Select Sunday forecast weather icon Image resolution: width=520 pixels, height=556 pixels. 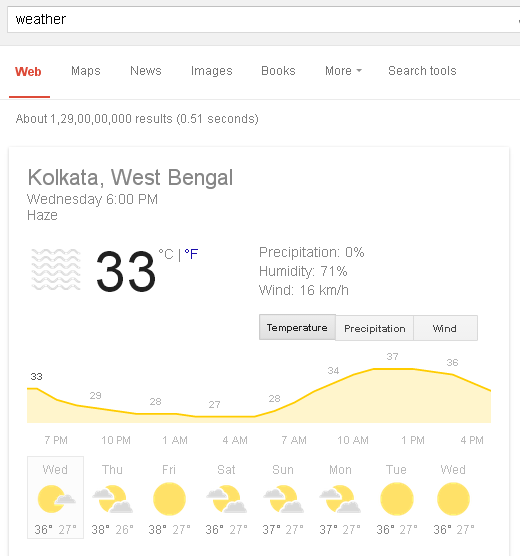click(x=283, y=499)
